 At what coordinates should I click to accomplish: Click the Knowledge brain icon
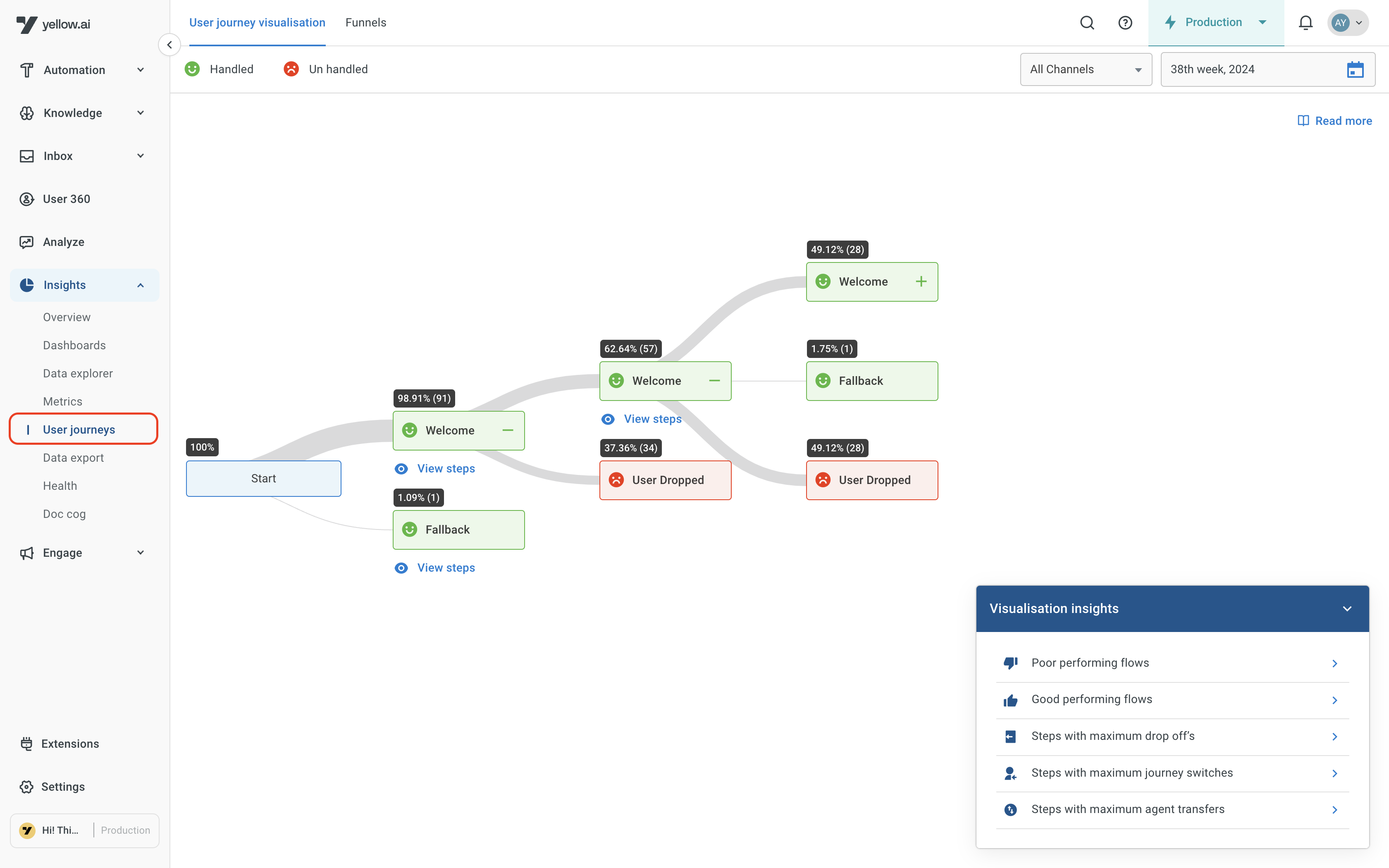coord(26,113)
